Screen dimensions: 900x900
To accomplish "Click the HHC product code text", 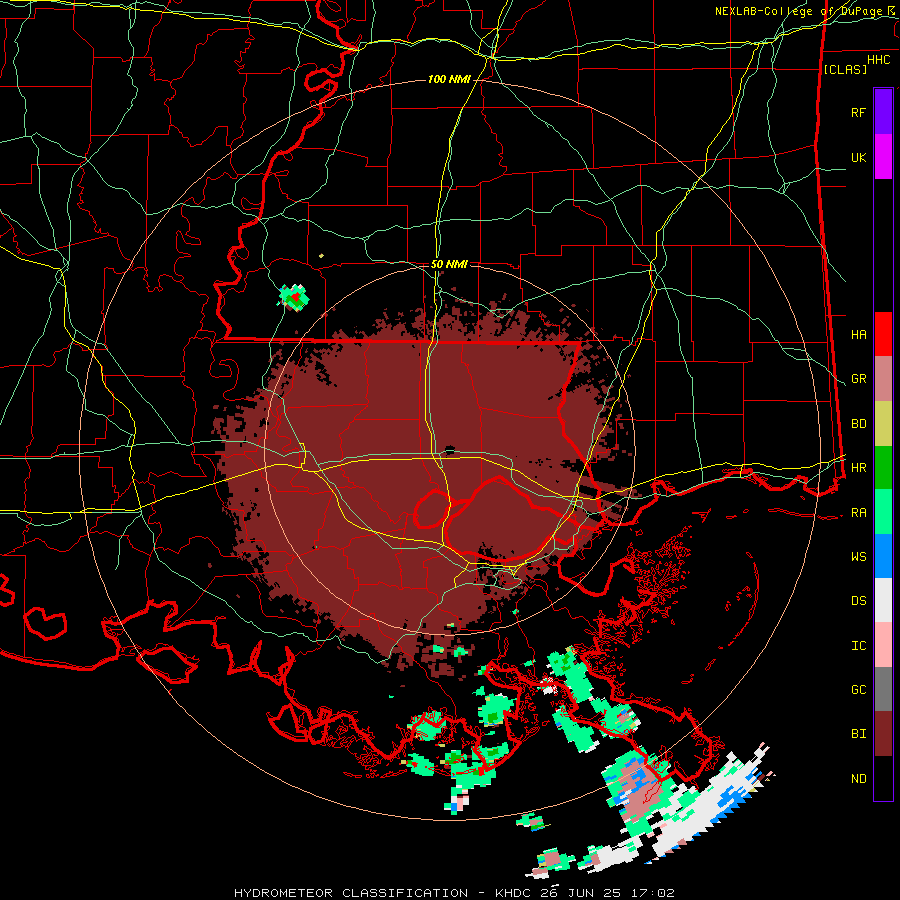I will coord(879,60).
